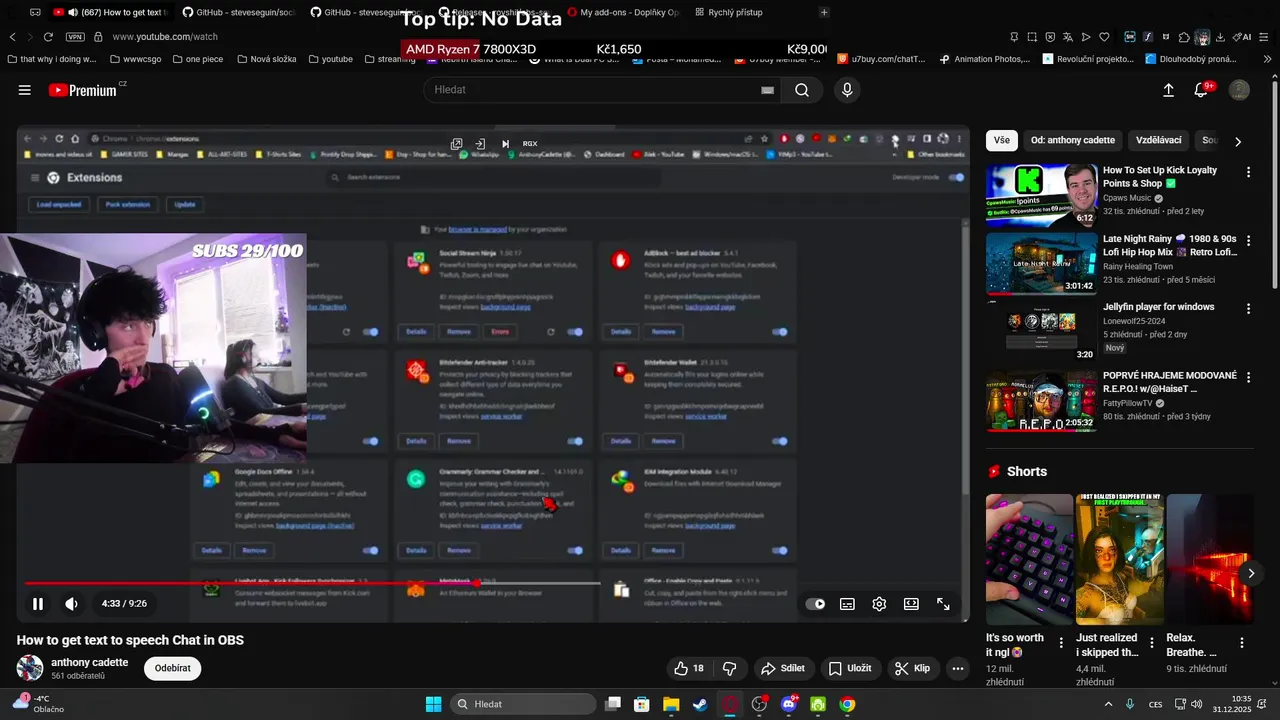Subscribe using the Odebírat button
Screen dimensions: 1280x720
click(172, 669)
